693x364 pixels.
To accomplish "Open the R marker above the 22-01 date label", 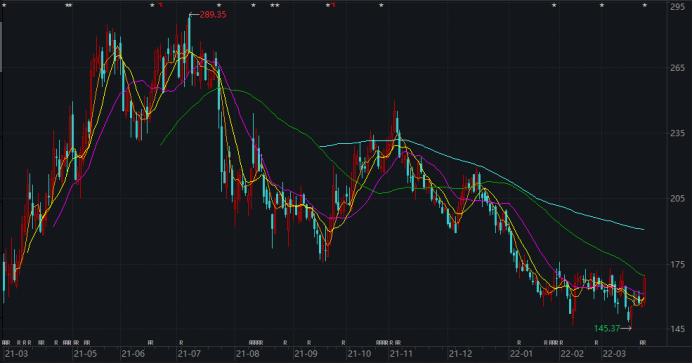I will tap(519, 342).
